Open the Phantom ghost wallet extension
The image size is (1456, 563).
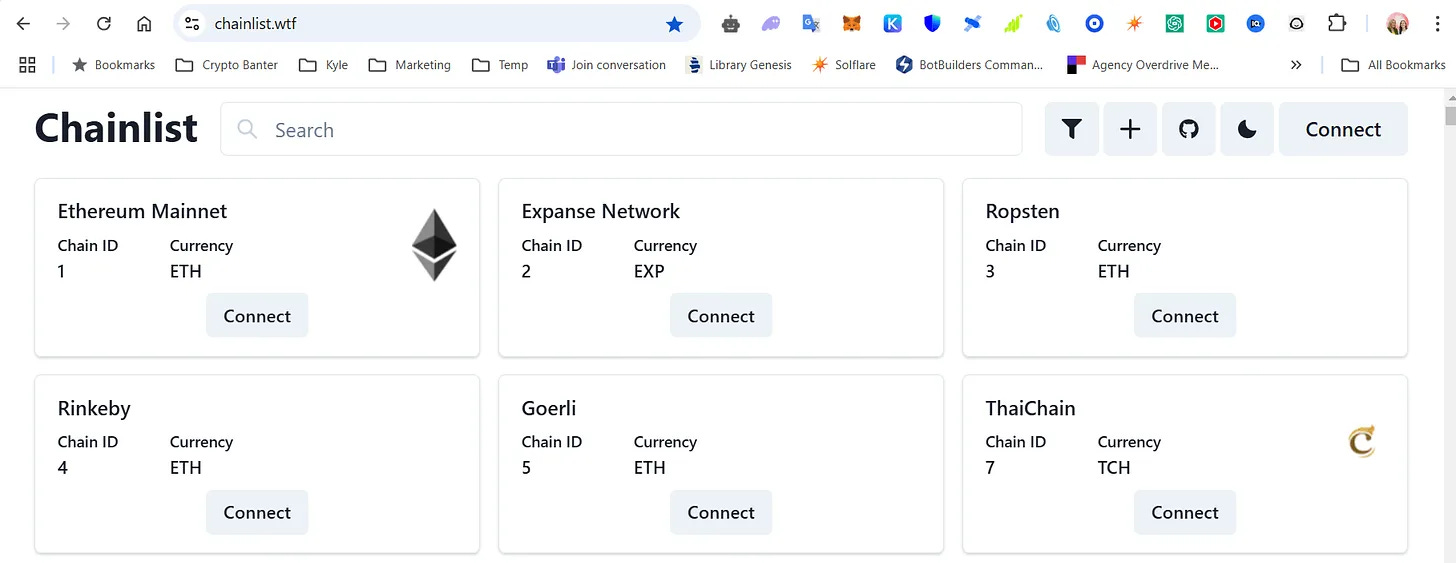pos(771,24)
